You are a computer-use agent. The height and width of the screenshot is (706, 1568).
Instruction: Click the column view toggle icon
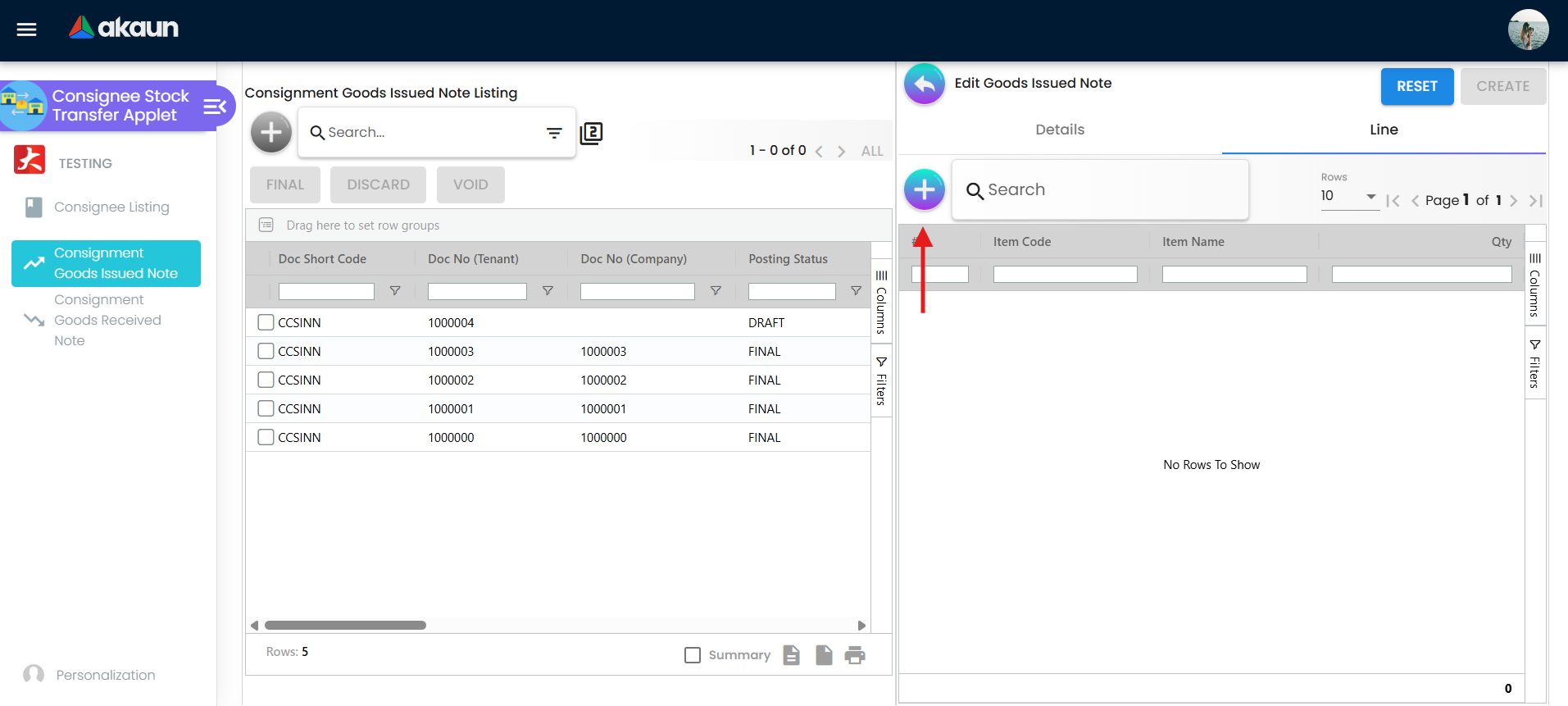click(x=591, y=133)
